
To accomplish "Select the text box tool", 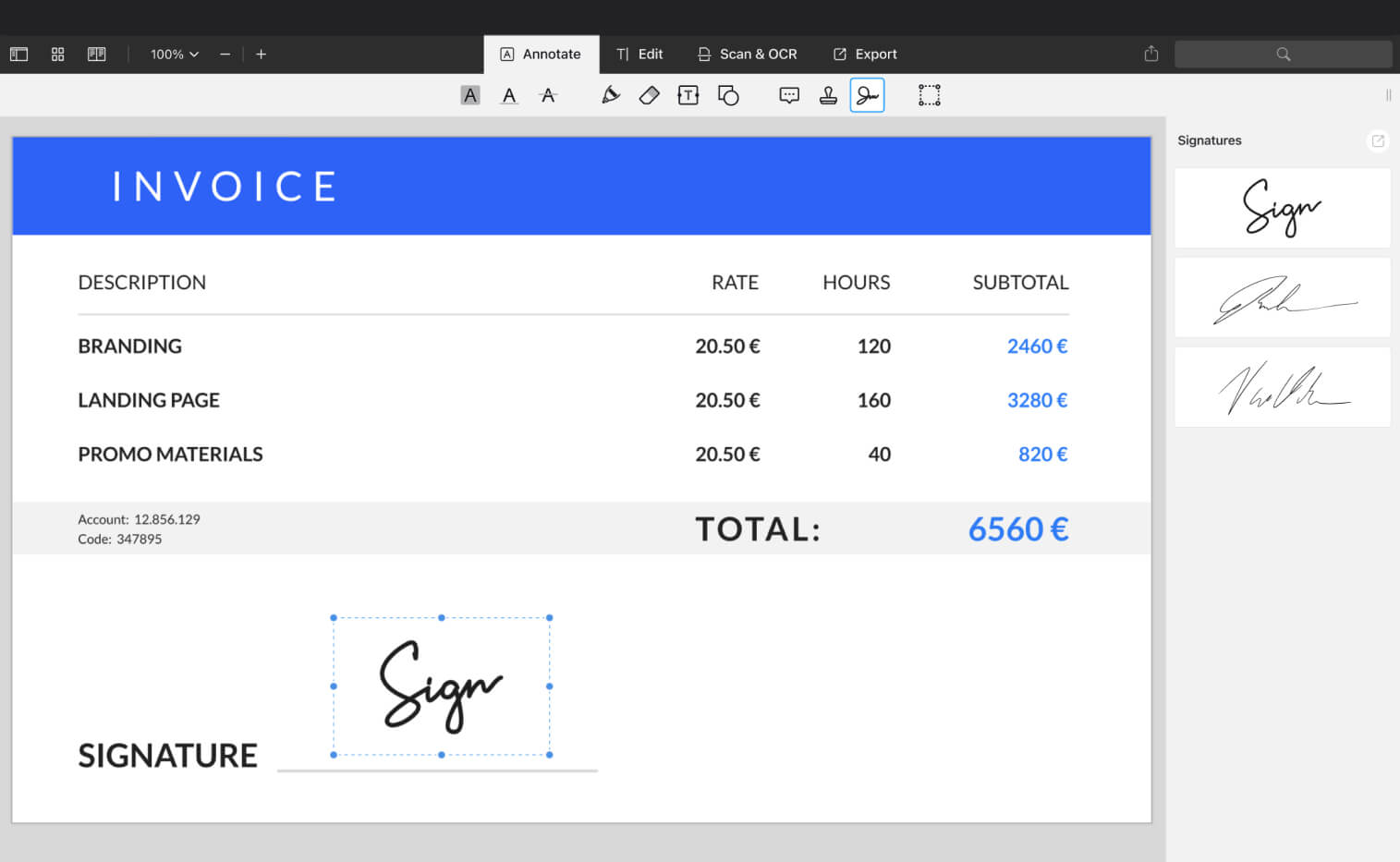I will (x=688, y=95).
